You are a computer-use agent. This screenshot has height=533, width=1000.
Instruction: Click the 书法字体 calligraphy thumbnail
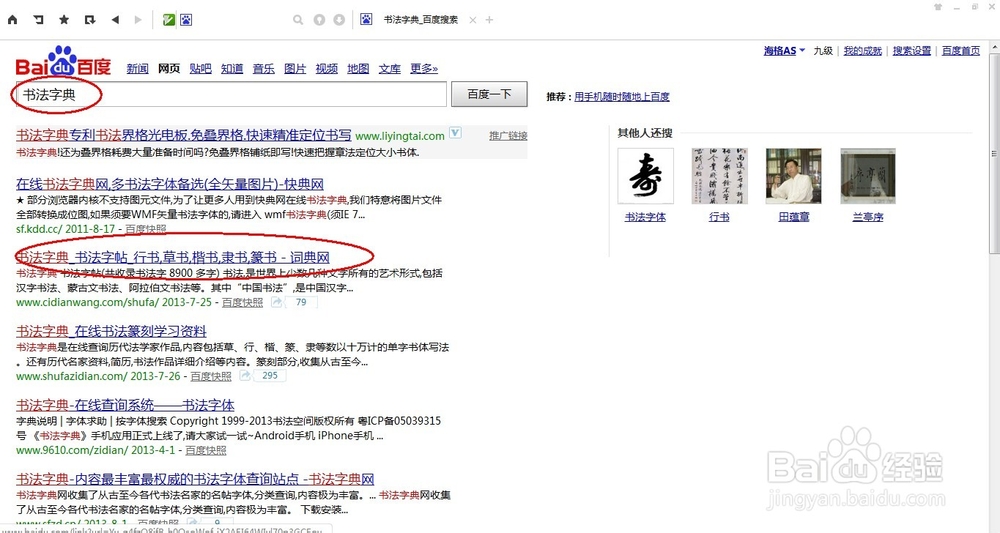pyautogui.click(x=645, y=176)
